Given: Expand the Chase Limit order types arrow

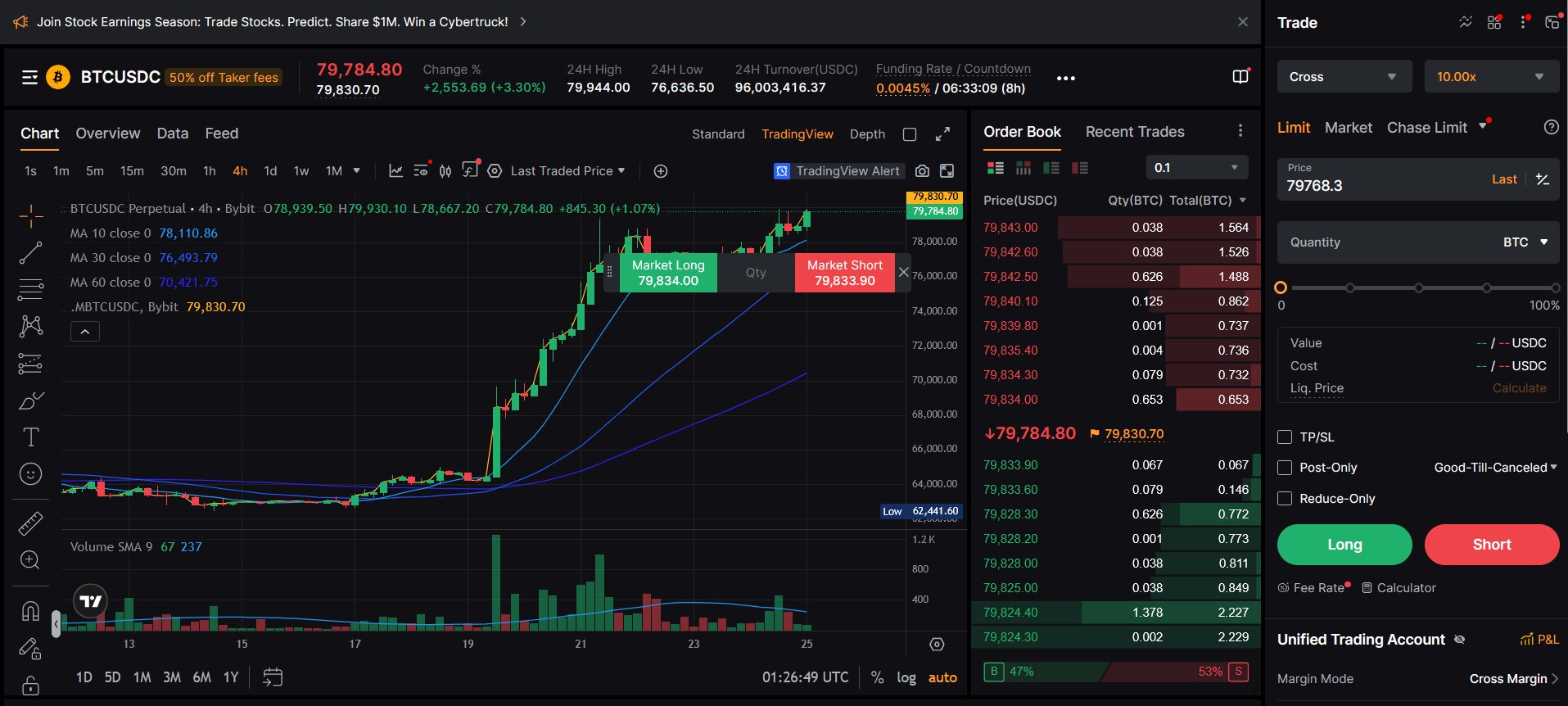Looking at the screenshot, I should 1482,127.
